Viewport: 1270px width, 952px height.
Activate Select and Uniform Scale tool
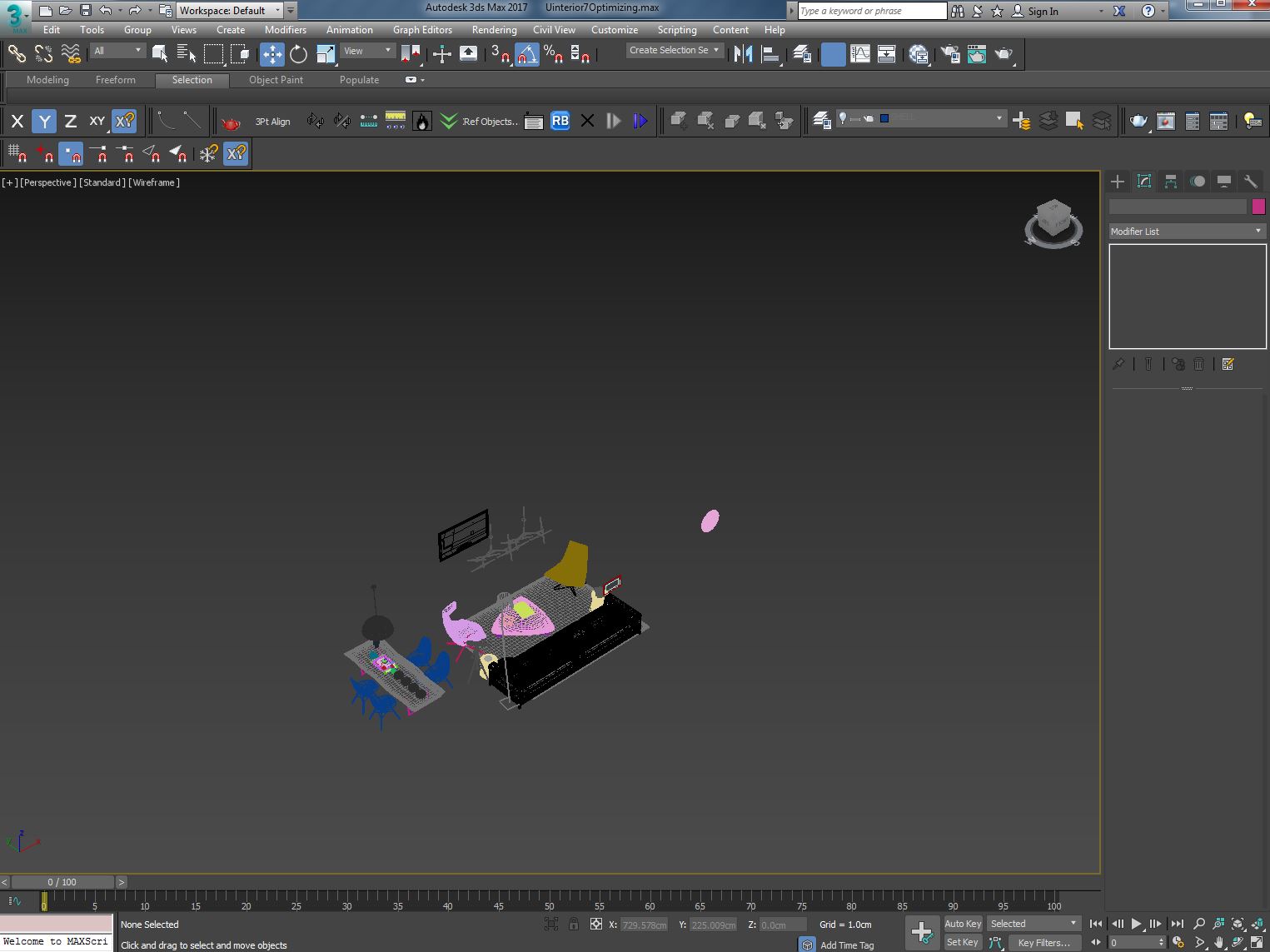(x=326, y=54)
